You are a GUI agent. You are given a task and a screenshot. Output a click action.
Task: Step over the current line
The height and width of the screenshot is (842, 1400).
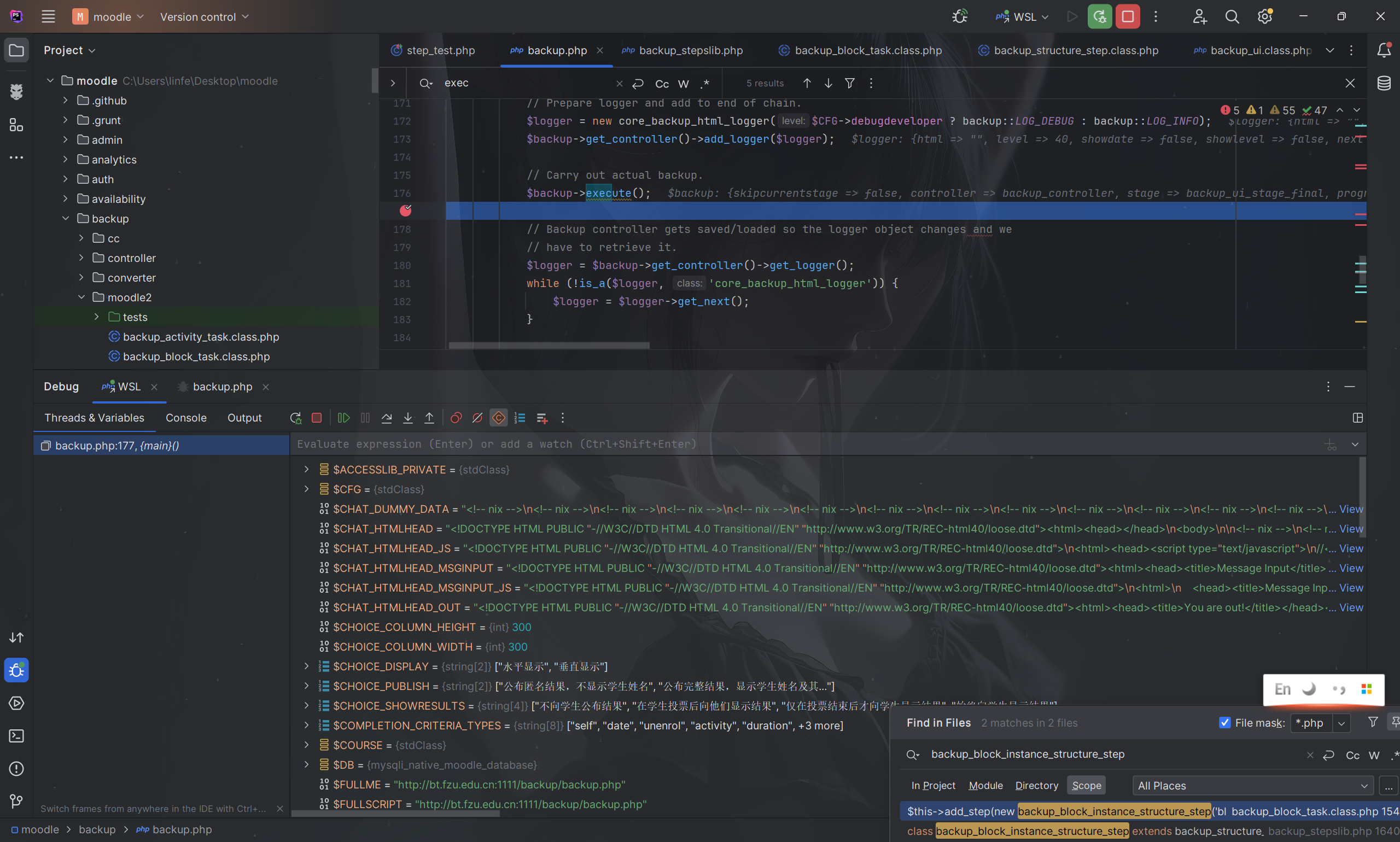[387, 418]
